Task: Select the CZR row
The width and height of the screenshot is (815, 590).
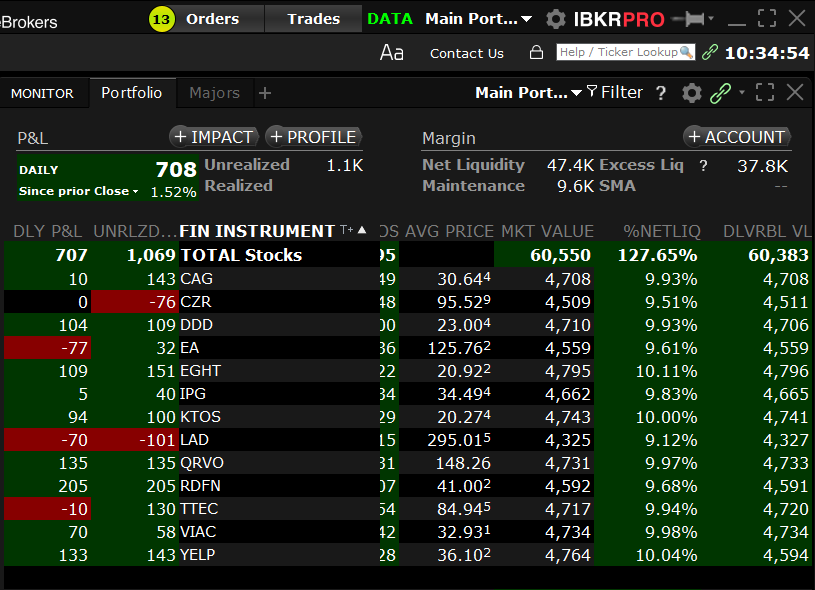Action: (407, 302)
